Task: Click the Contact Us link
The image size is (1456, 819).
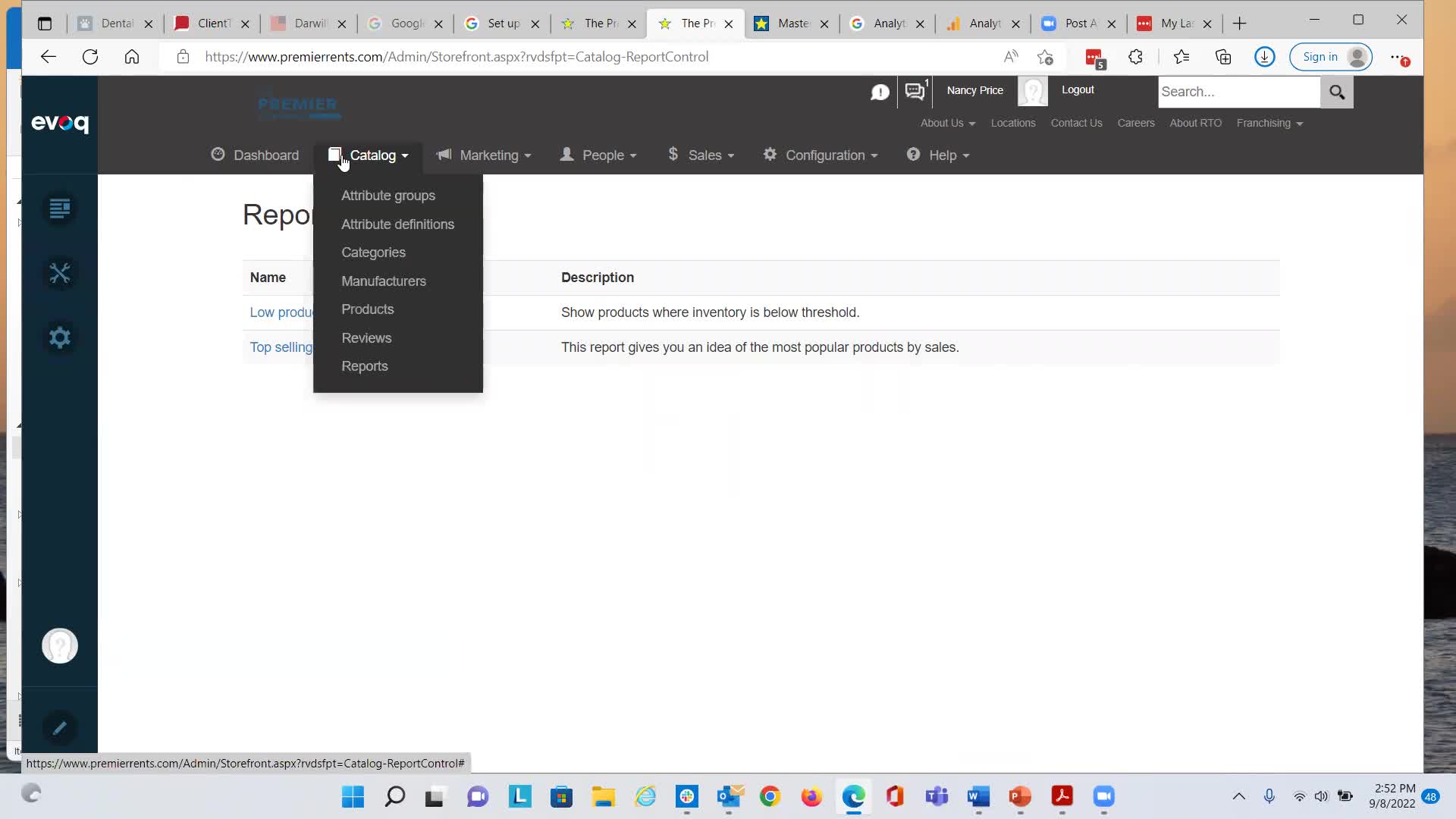Action: 1076,123
